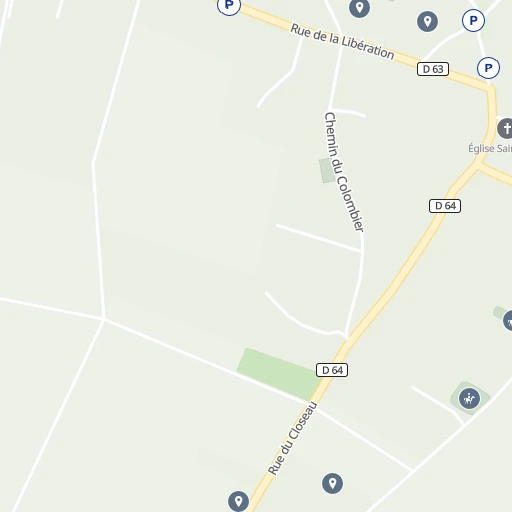512x512 pixels.
Task: Click the green area surrounding the horse riding icon
Action: (470, 398)
